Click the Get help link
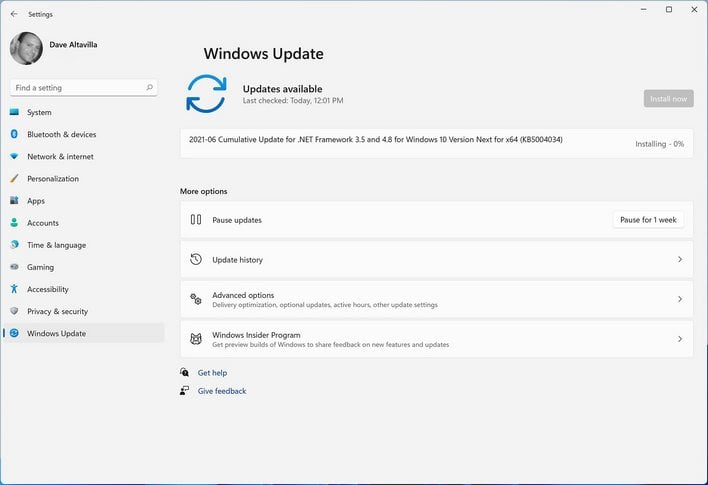This screenshot has width=708, height=485. click(x=212, y=373)
